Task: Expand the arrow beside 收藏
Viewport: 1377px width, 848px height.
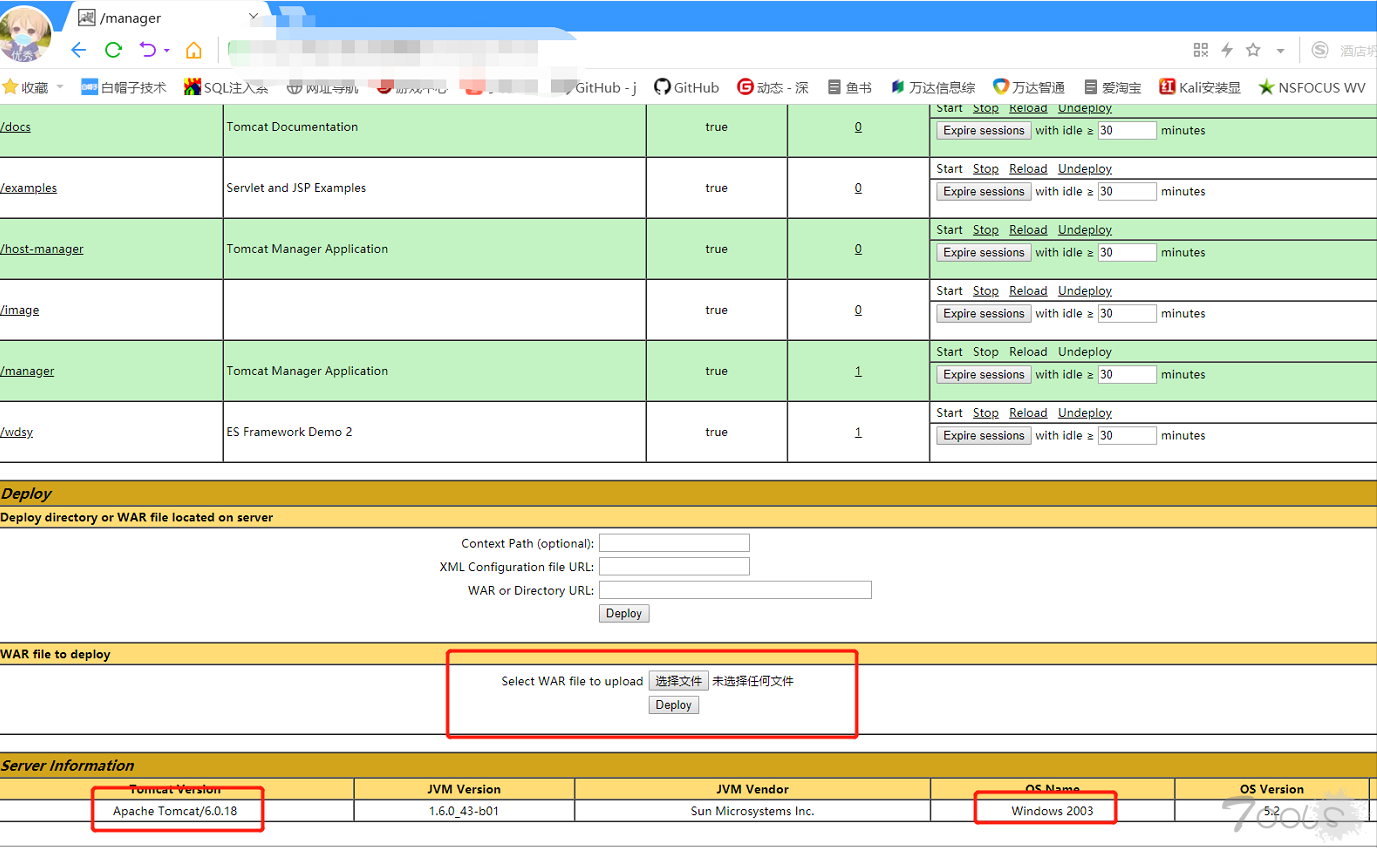Action: click(59, 88)
